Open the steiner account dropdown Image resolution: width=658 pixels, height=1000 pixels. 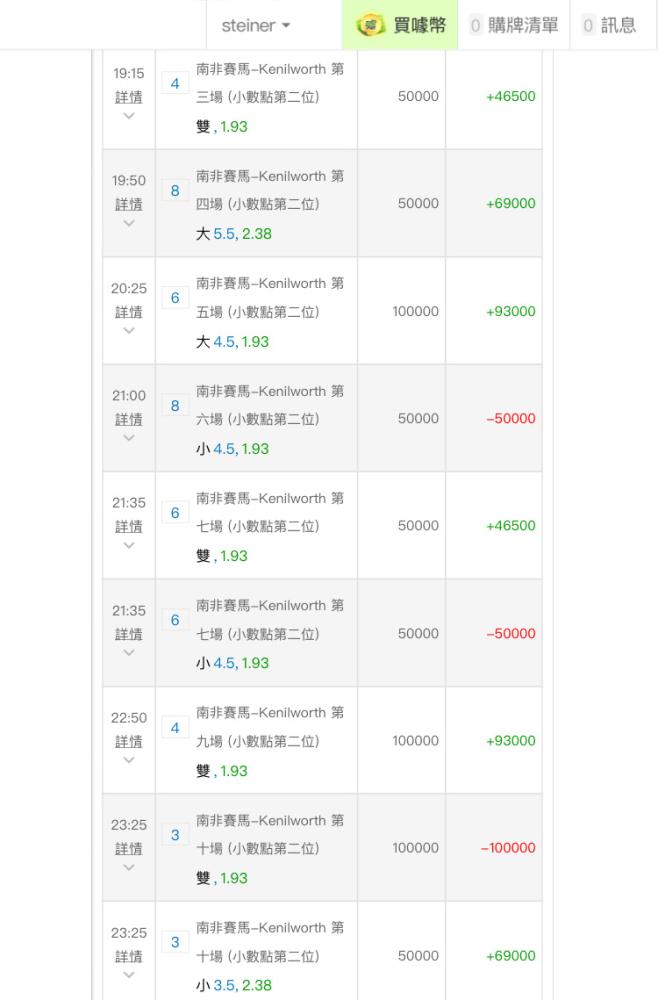[256, 26]
